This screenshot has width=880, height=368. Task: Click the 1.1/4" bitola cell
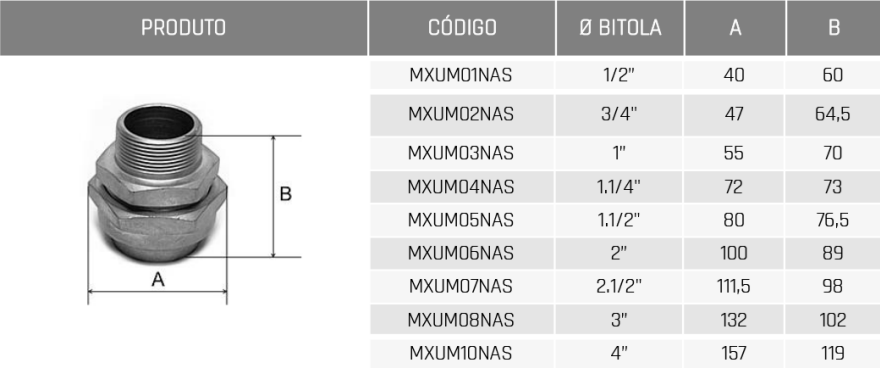pos(619,186)
